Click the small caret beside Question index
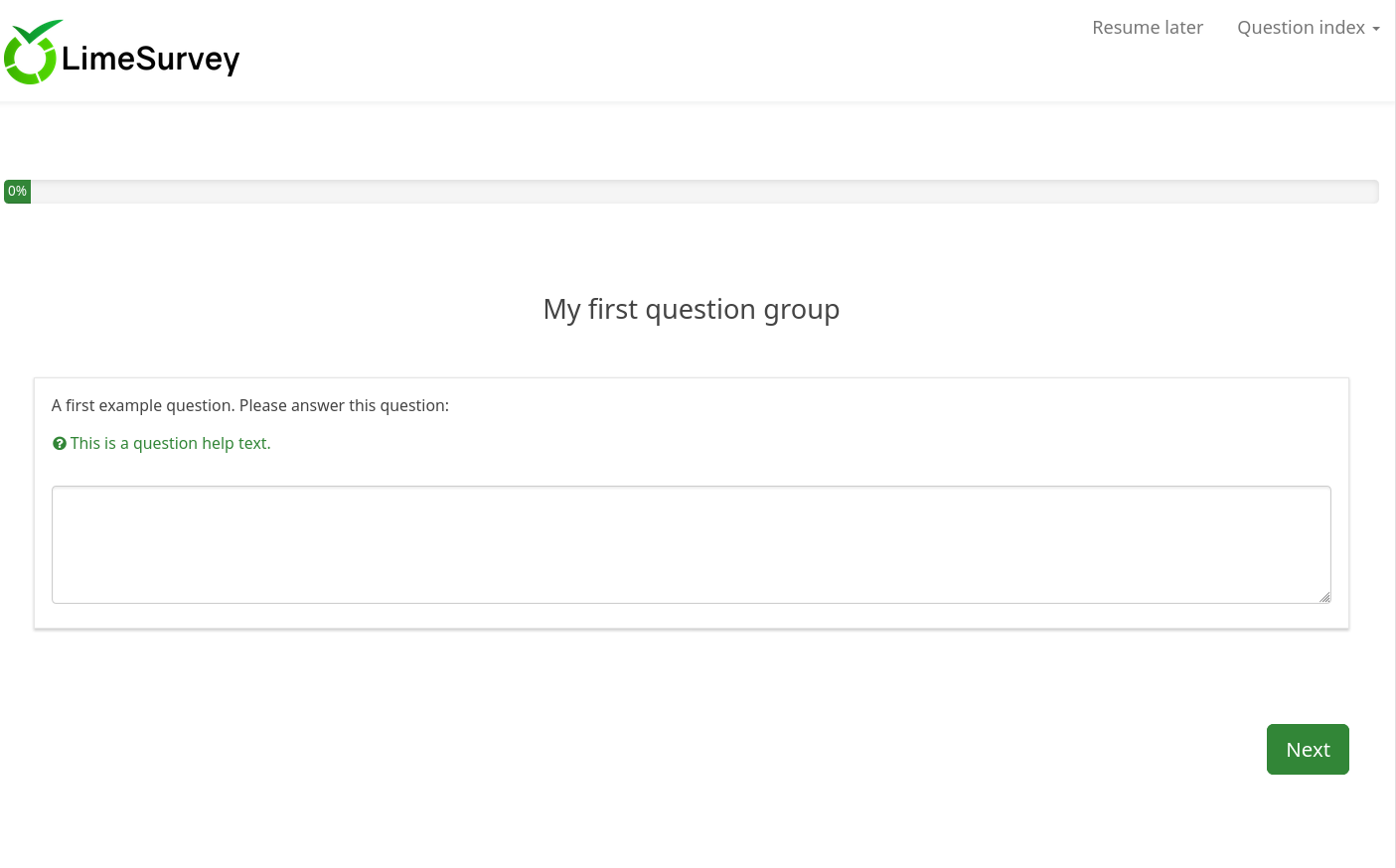The image size is (1396, 868). point(1376,29)
